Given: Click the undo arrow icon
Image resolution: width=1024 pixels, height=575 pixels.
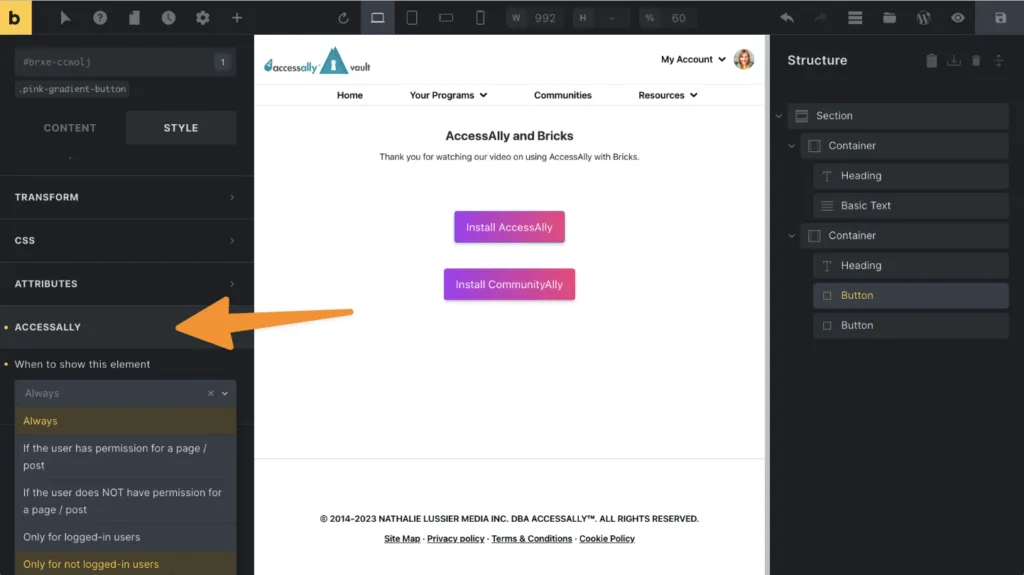Looking at the screenshot, I should 787,18.
